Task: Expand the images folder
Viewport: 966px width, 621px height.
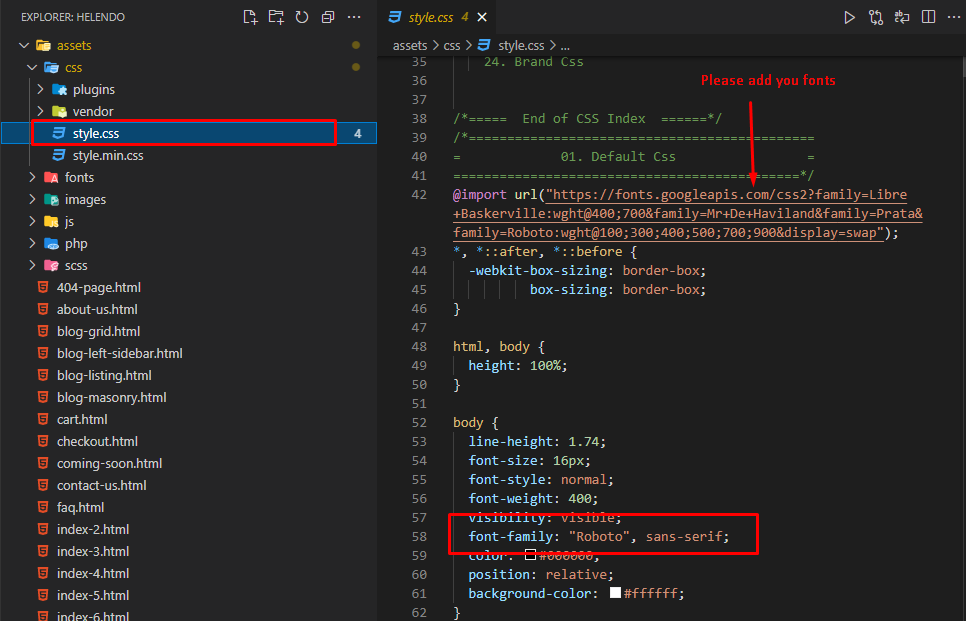Action: 33,200
